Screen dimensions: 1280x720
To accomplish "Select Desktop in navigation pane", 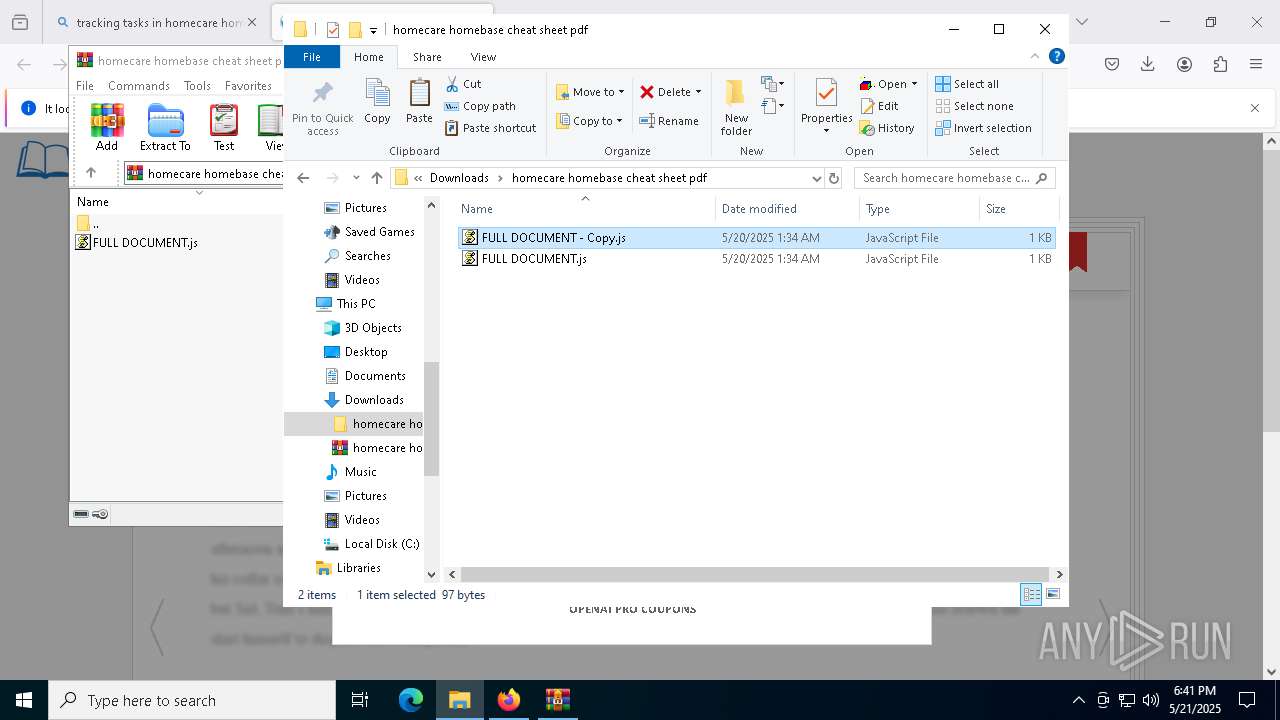I will 356,352.
